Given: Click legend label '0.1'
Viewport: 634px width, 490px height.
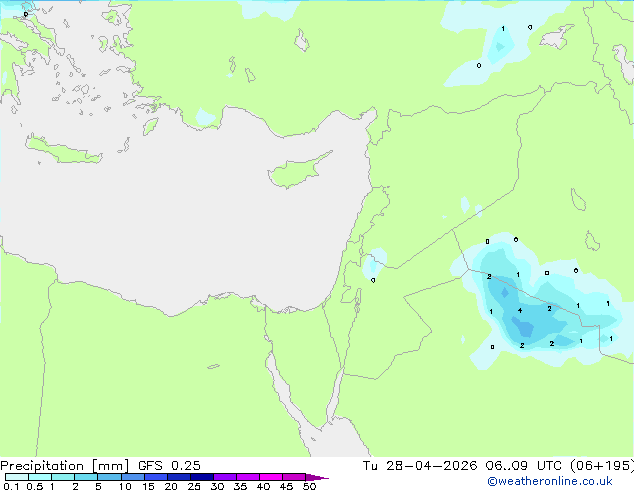Looking at the screenshot, I should point(11,486).
